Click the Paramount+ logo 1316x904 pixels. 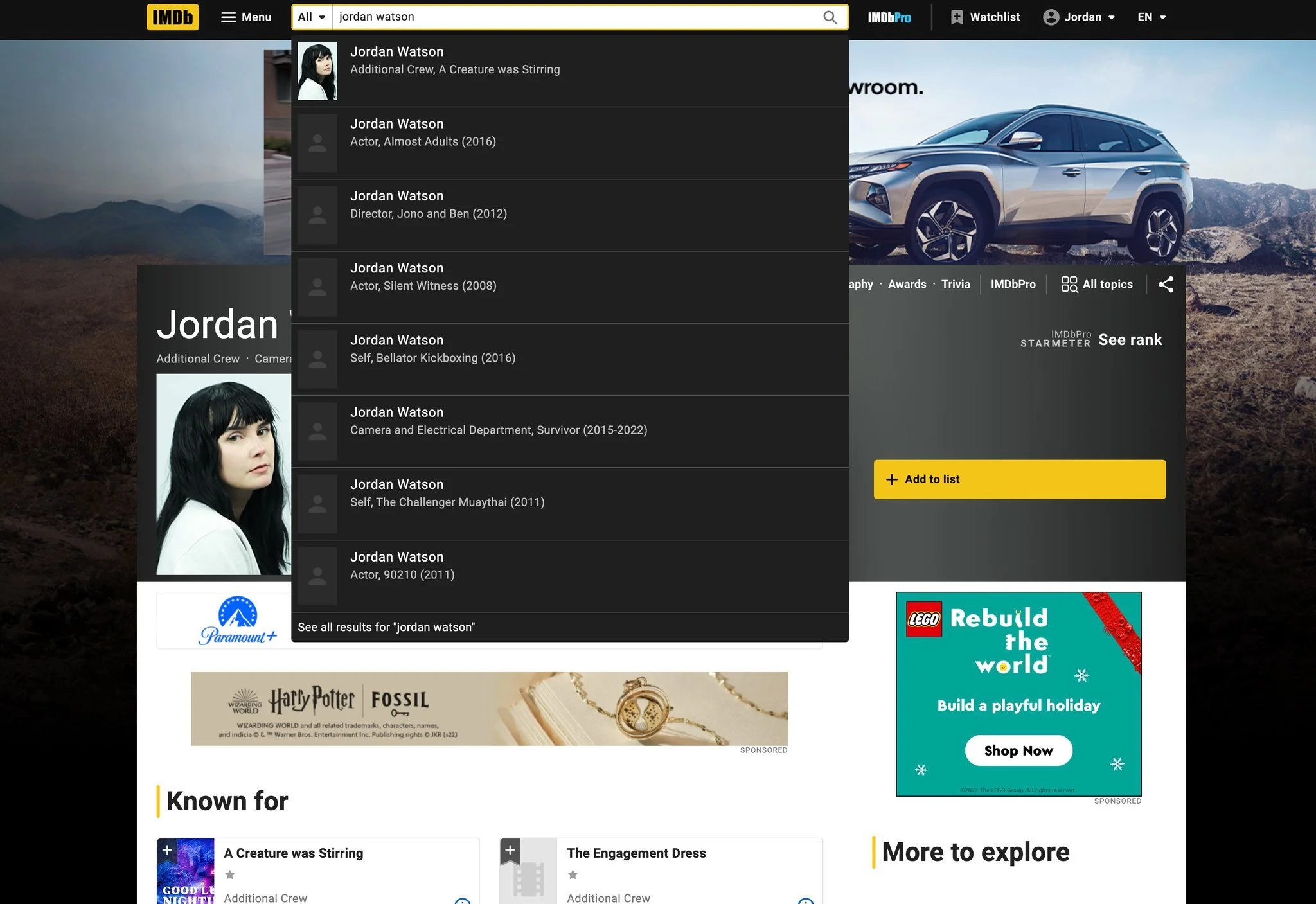click(x=238, y=620)
